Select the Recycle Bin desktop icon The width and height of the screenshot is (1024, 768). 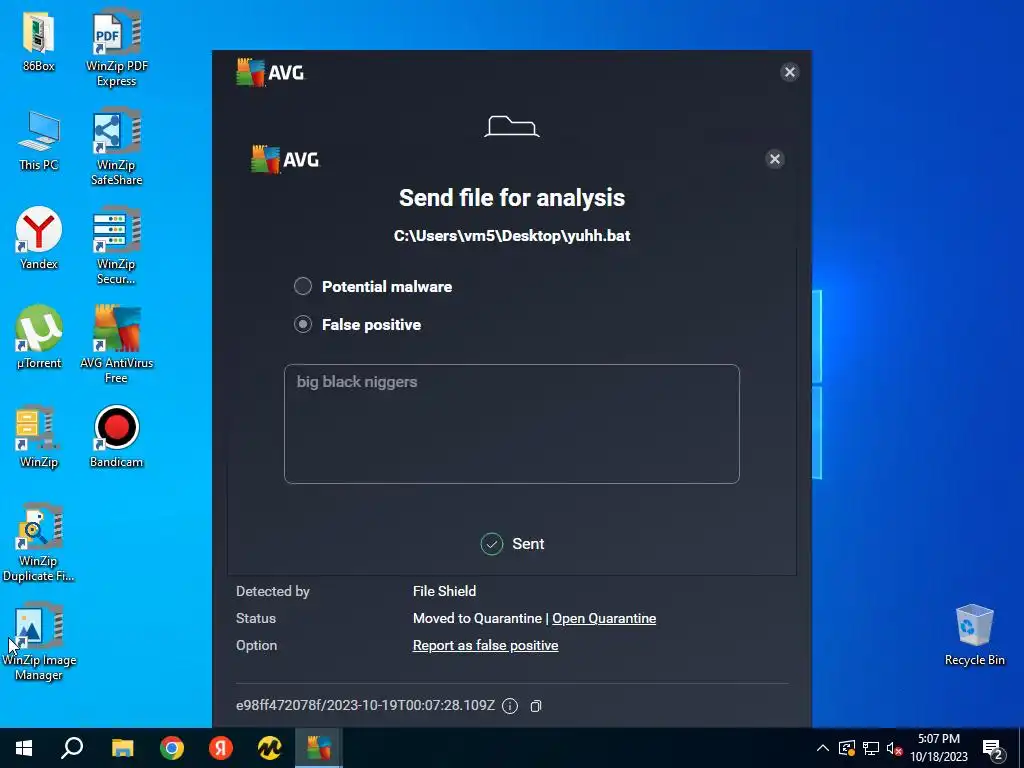point(974,635)
